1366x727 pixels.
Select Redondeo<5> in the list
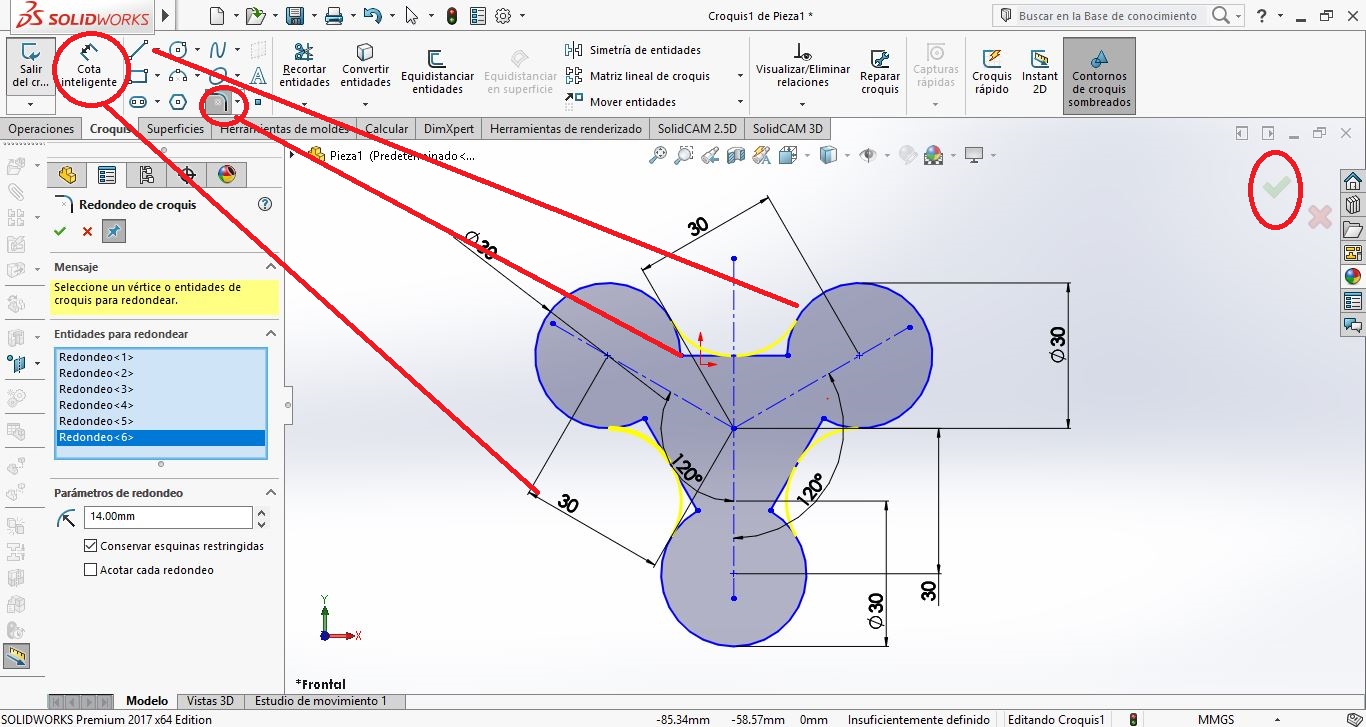(160, 421)
